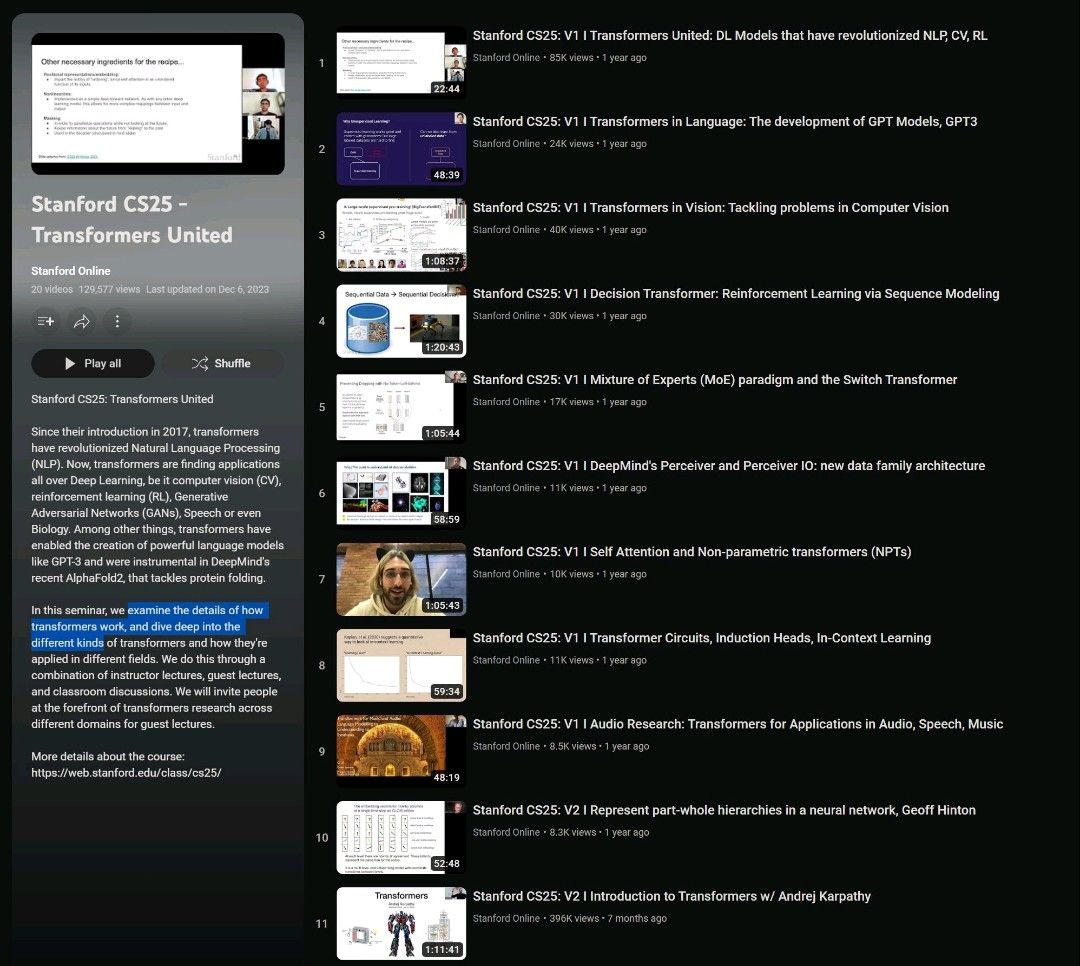The width and height of the screenshot is (1080, 966).
Task: Open thumbnail of Transformers in Vision video
Action: pos(401,235)
